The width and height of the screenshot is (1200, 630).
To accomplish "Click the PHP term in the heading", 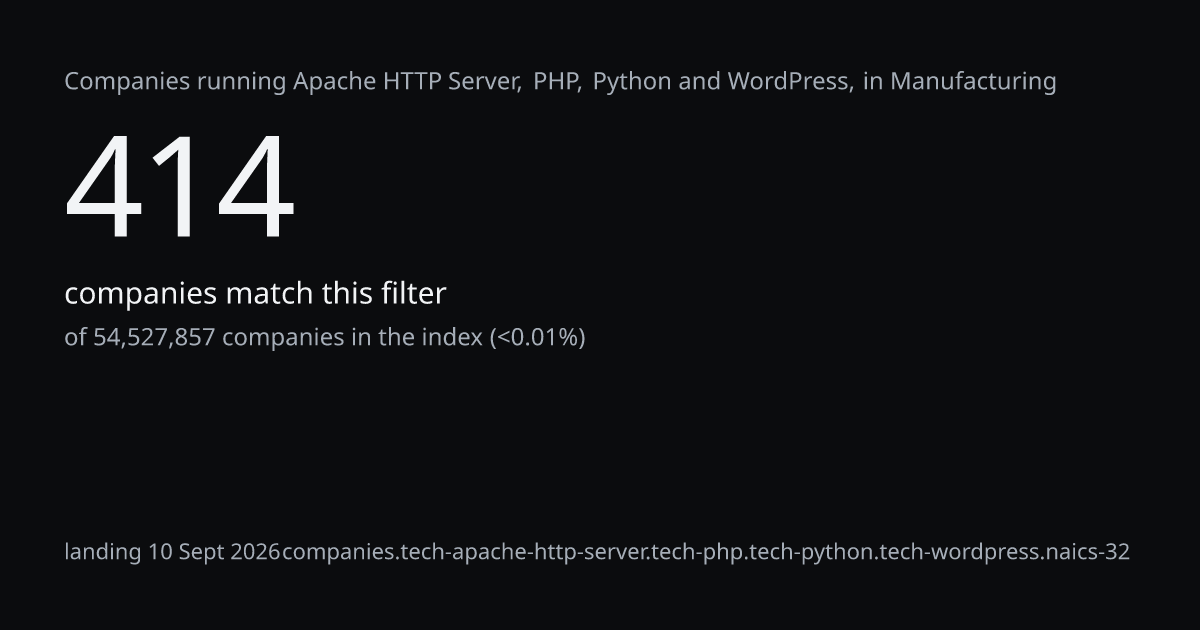I will click(x=555, y=81).
